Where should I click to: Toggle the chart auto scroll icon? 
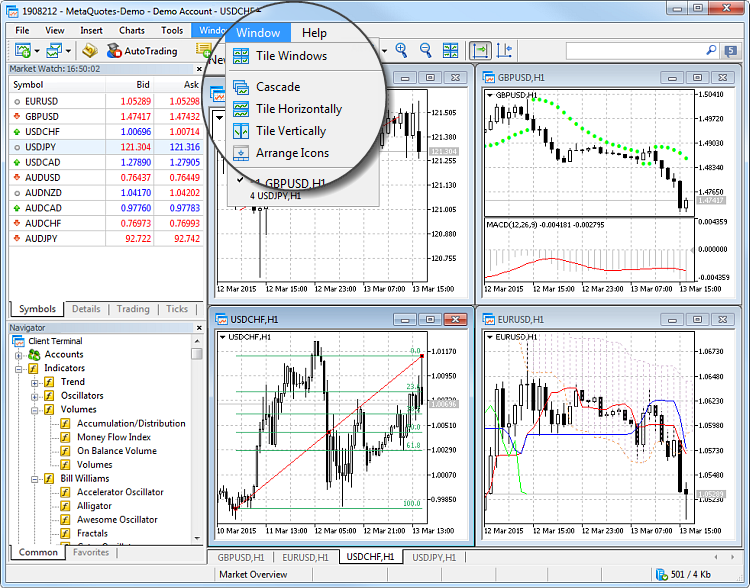(480, 50)
